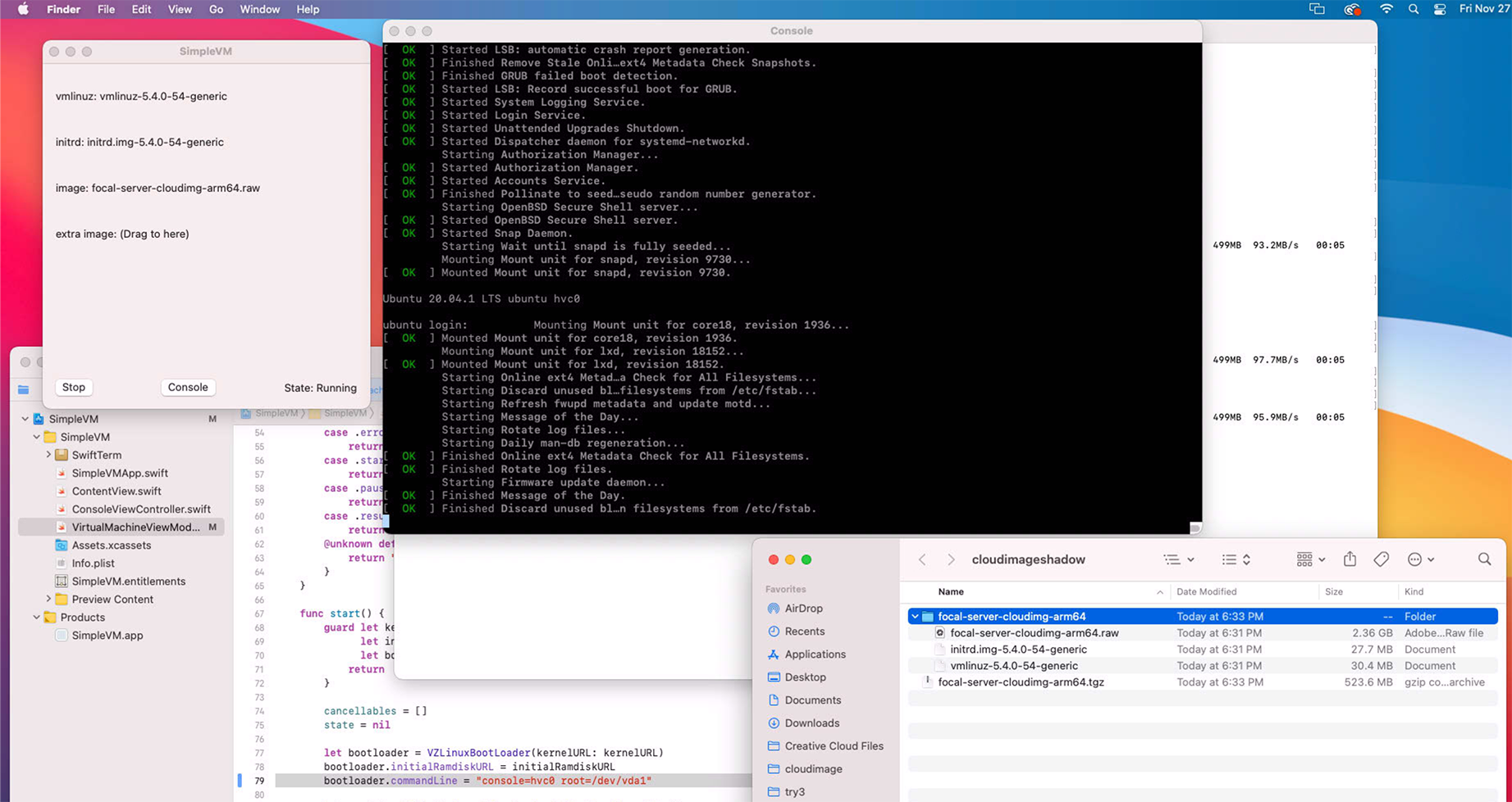This screenshot has height=802, width=1512.
Task: Expand the SwiftTerm folder
Action: [x=48, y=455]
